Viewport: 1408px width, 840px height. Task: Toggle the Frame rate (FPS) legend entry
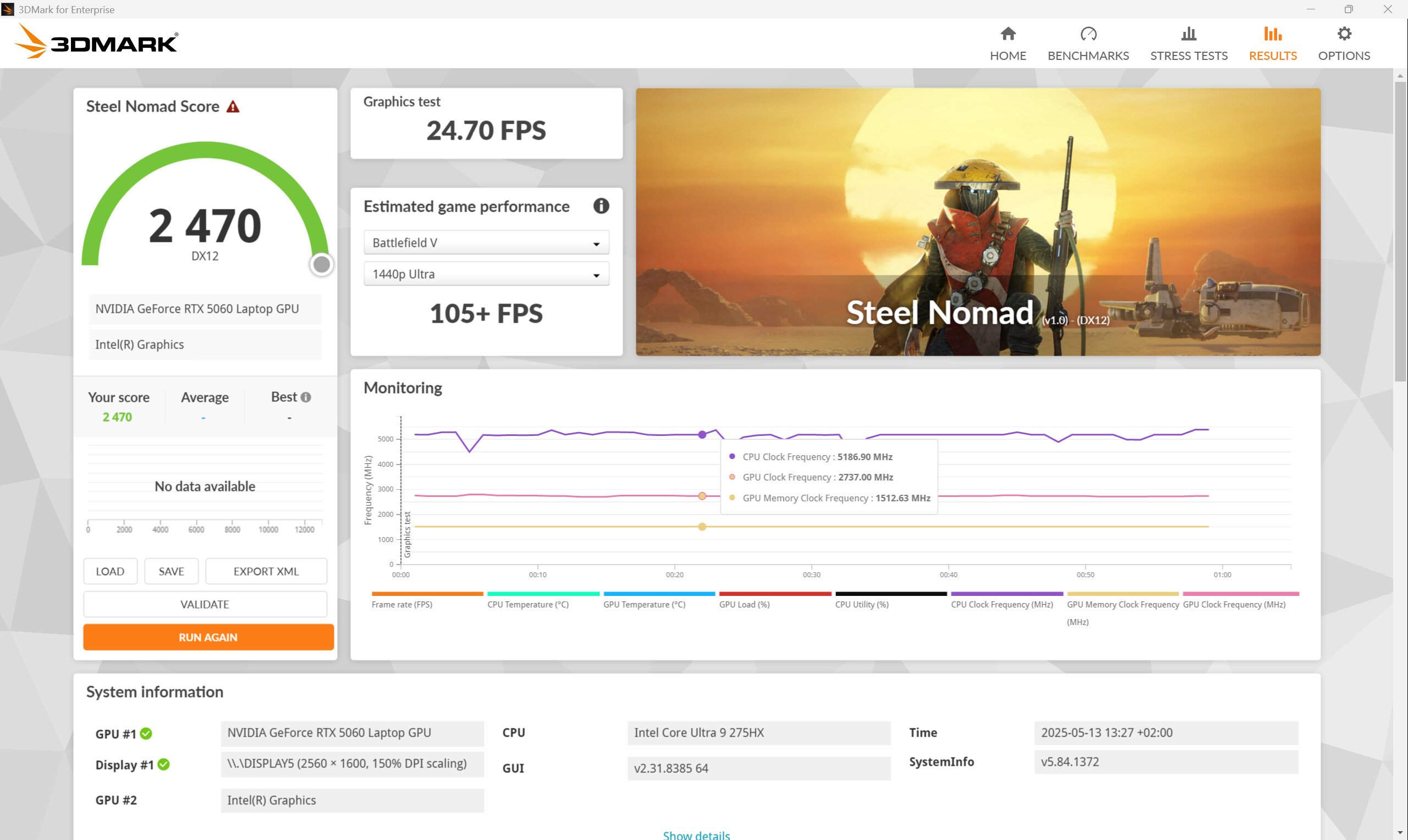coord(402,604)
